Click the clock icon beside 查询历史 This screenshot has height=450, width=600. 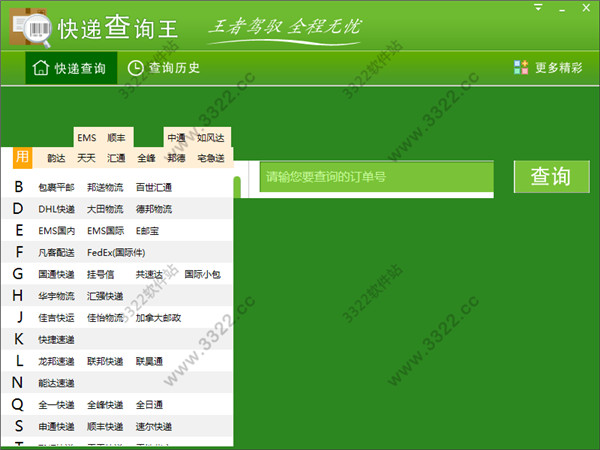point(135,68)
